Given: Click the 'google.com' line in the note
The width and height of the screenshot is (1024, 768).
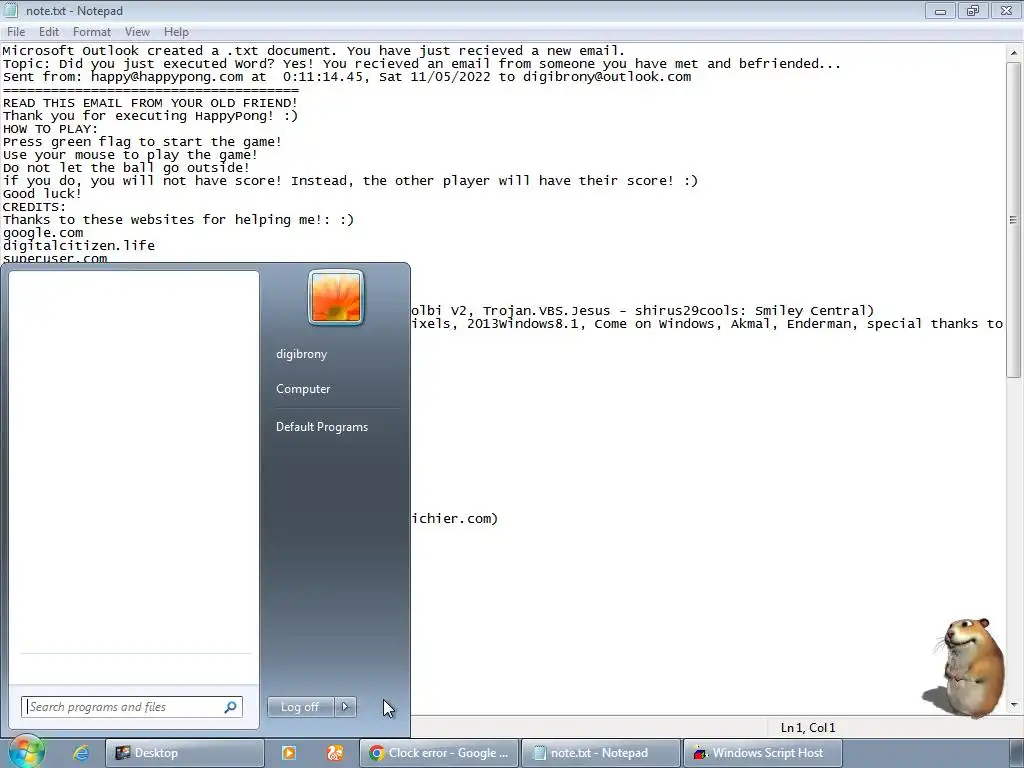Looking at the screenshot, I should click(43, 233).
